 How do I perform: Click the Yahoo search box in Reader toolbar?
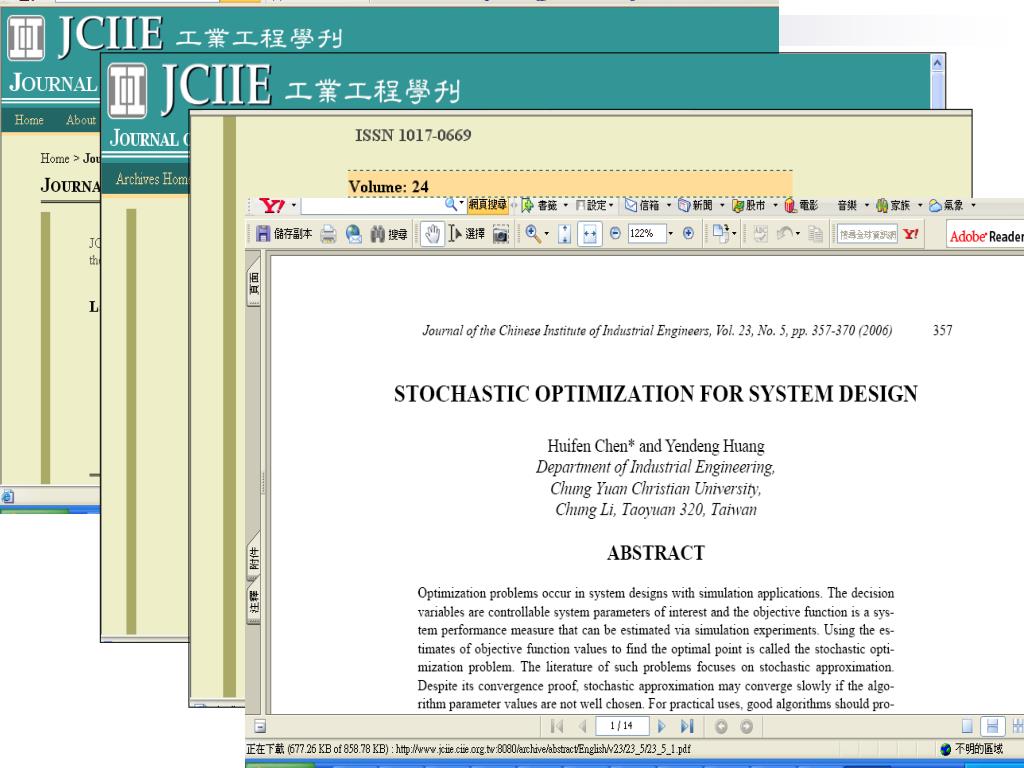867,234
